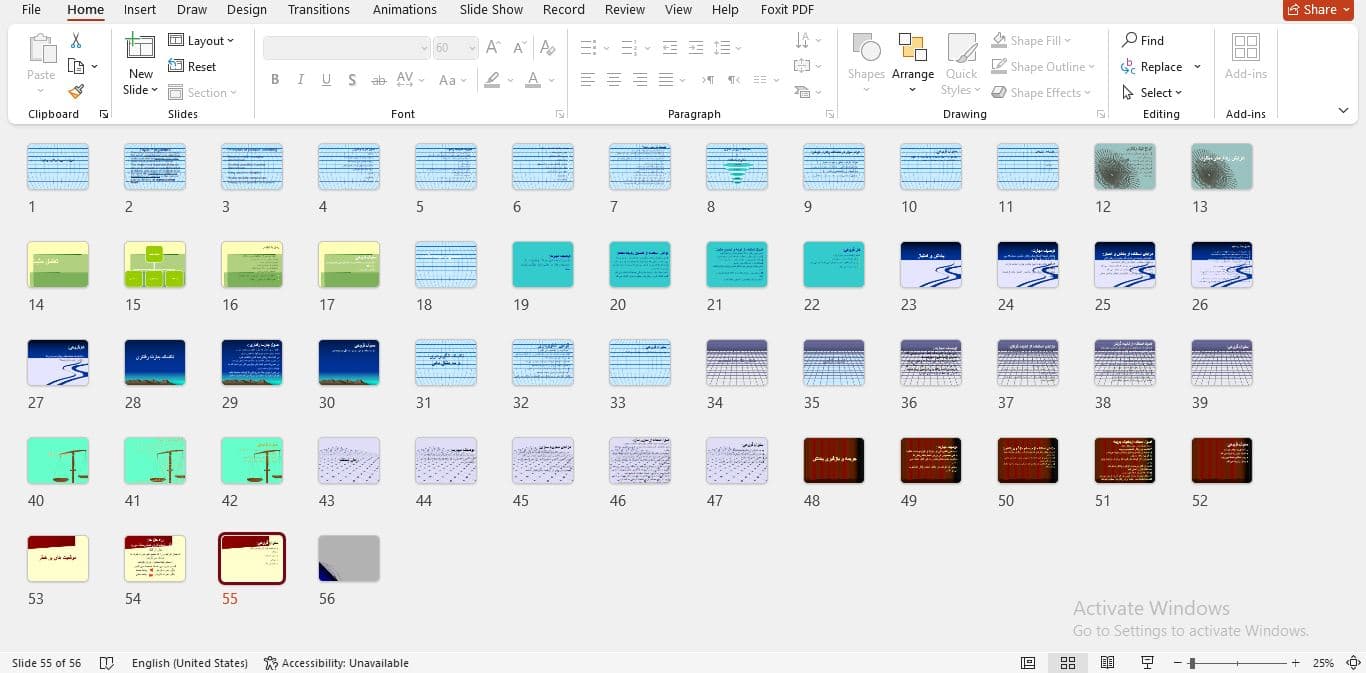
Task: Click the Find magnifier button
Action: coord(1143,40)
